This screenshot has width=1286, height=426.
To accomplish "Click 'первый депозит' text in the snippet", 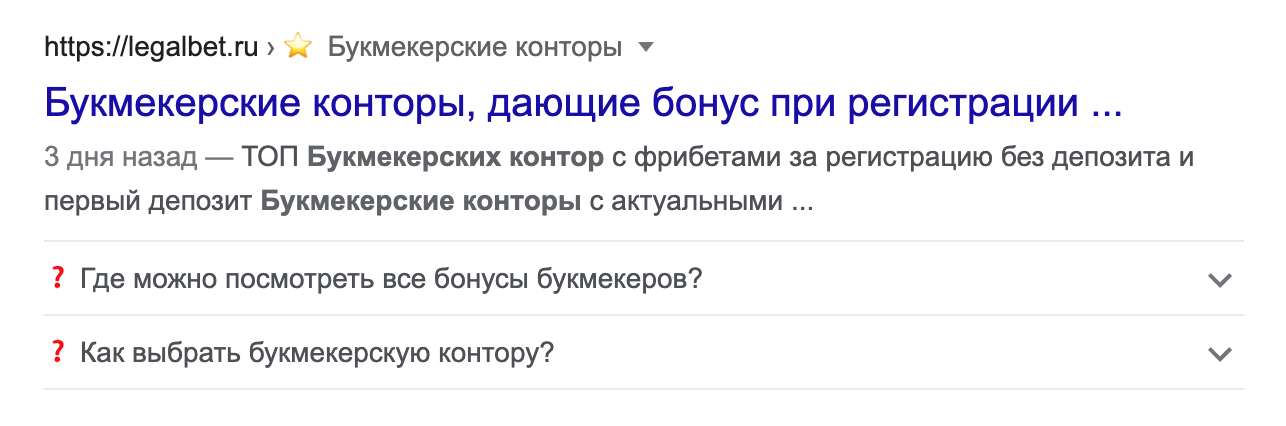I will click(x=148, y=202).
